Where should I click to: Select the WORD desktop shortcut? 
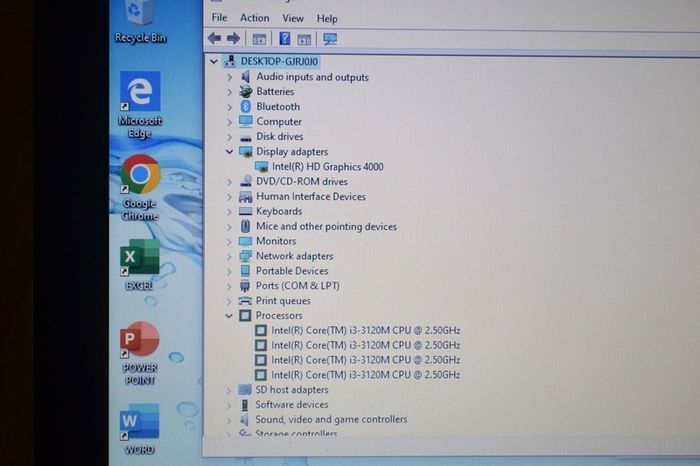pos(139,429)
